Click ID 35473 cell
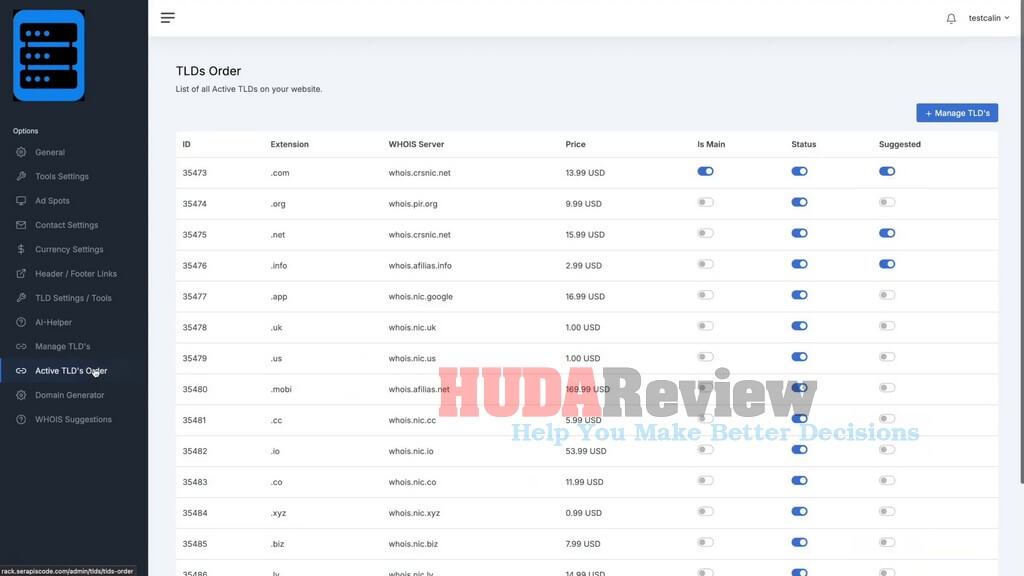The height and width of the screenshot is (576, 1024). click(195, 173)
